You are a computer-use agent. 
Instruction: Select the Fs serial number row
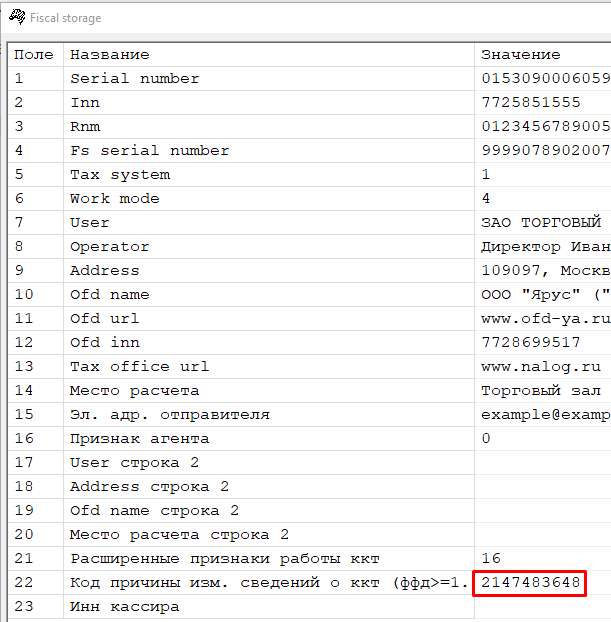click(x=150, y=150)
